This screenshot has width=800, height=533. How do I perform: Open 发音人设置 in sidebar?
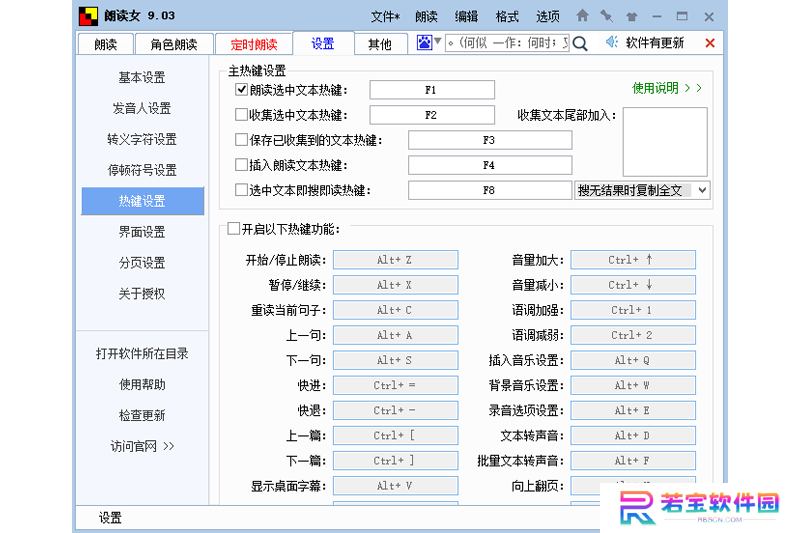142,108
